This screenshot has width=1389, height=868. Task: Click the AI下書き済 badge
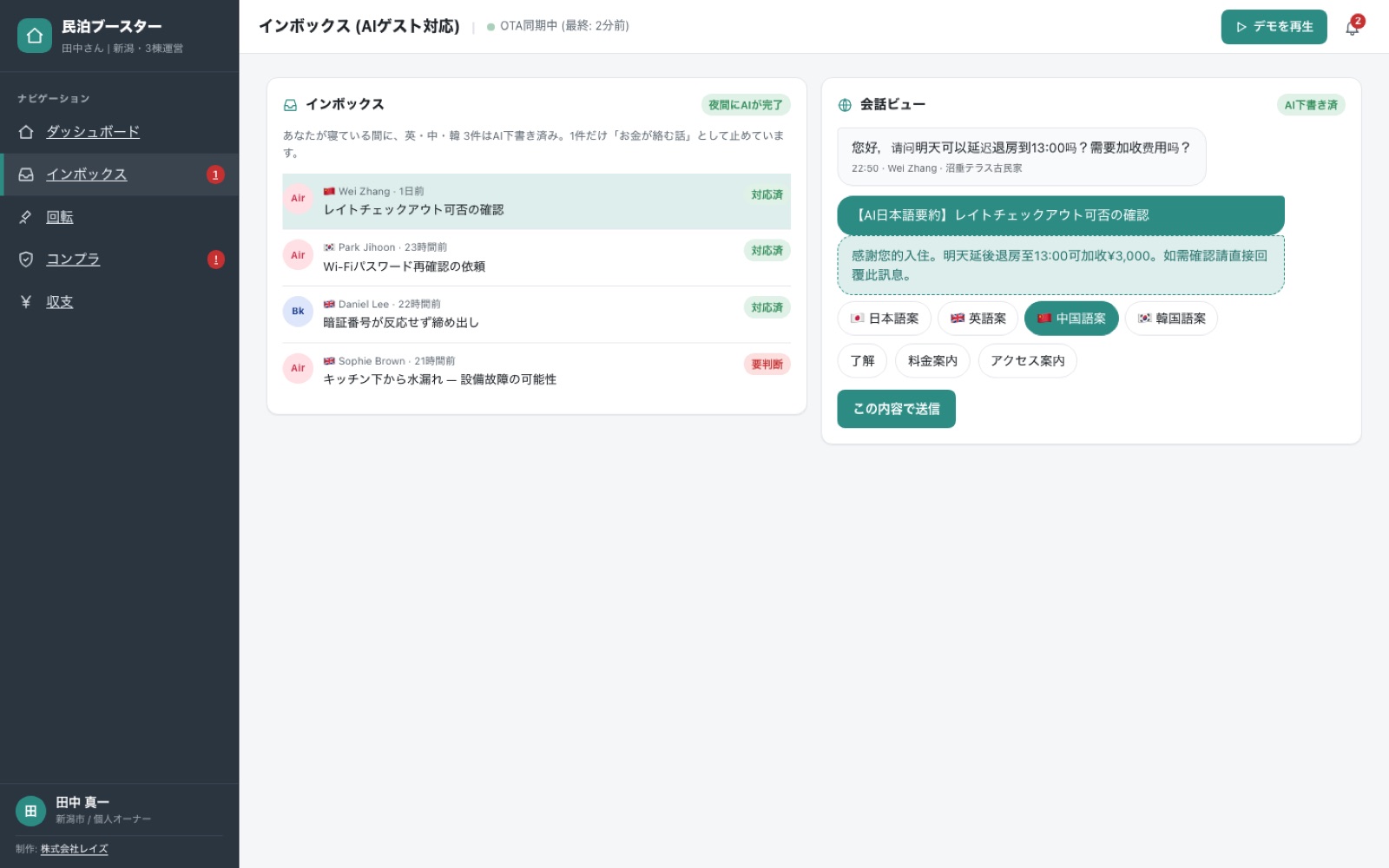(x=1311, y=105)
